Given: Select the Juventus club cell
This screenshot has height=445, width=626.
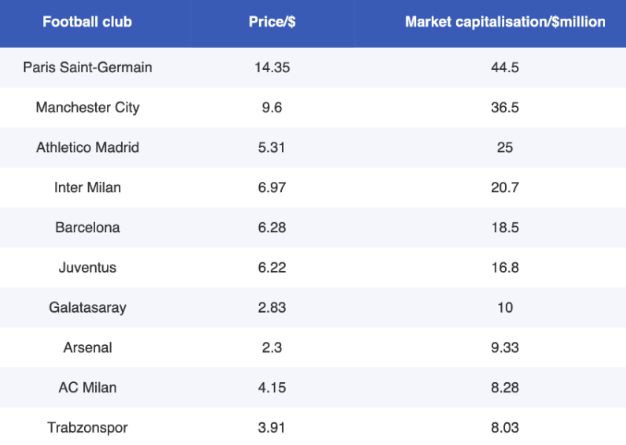Looking at the screenshot, I should pyautogui.click(x=87, y=267).
